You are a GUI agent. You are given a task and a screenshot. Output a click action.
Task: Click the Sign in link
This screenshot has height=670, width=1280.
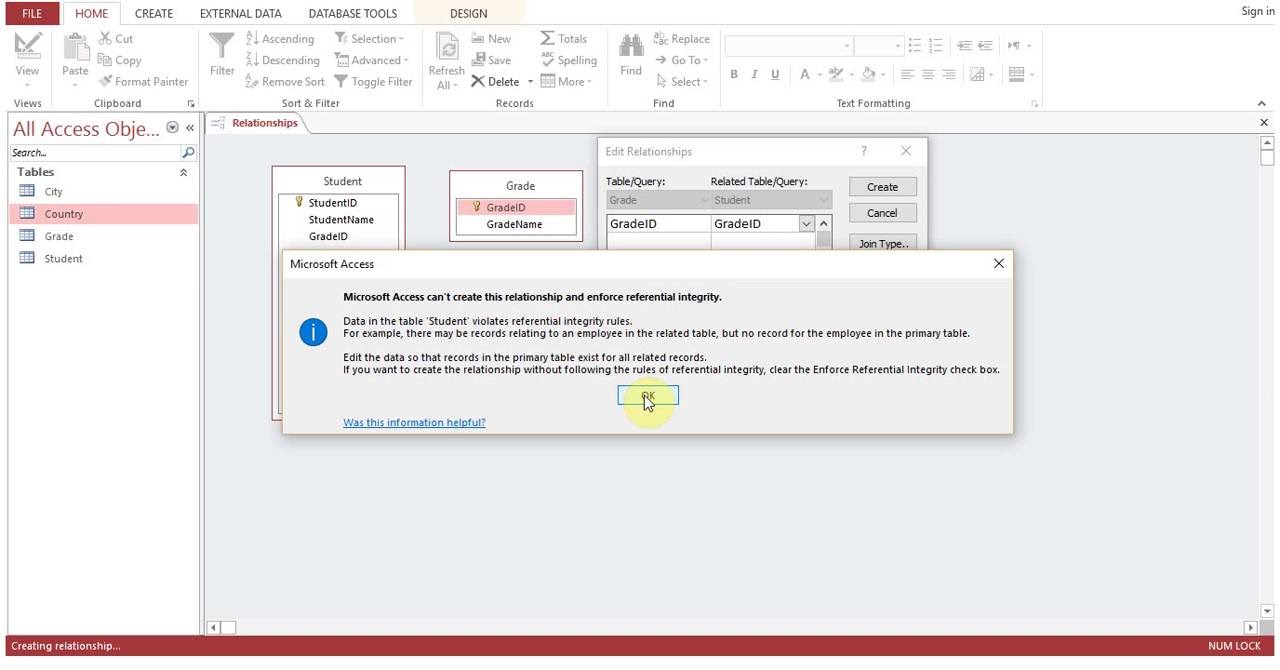[x=1257, y=11]
